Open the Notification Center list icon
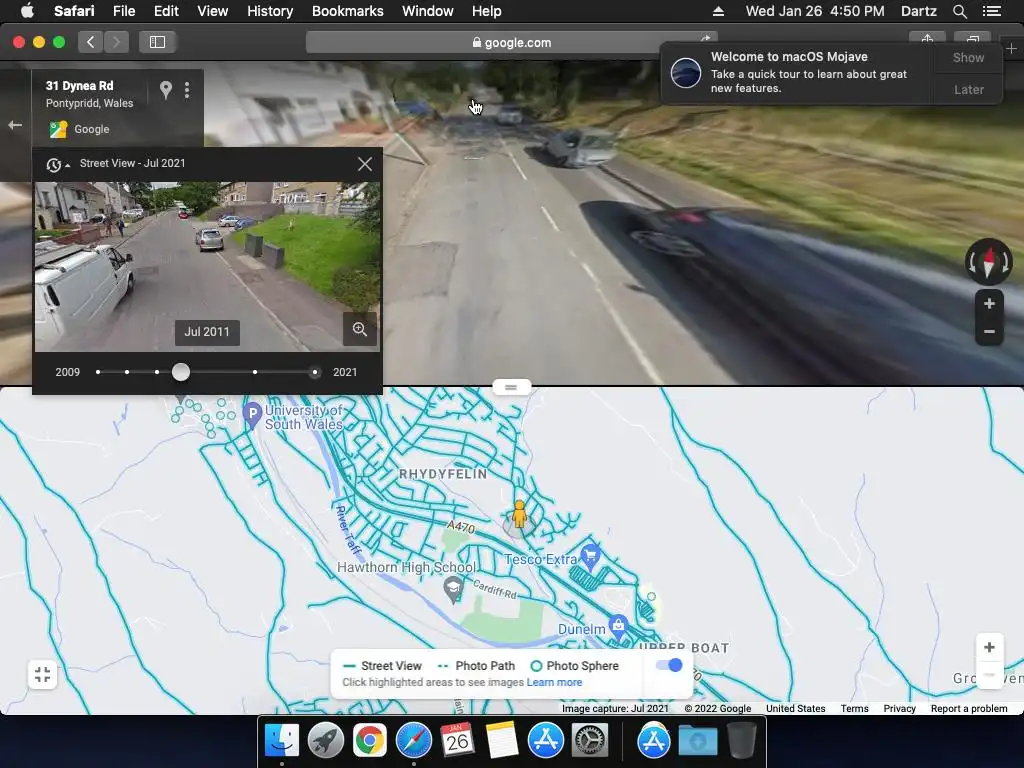This screenshot has width=1024, height=768. 992,11
